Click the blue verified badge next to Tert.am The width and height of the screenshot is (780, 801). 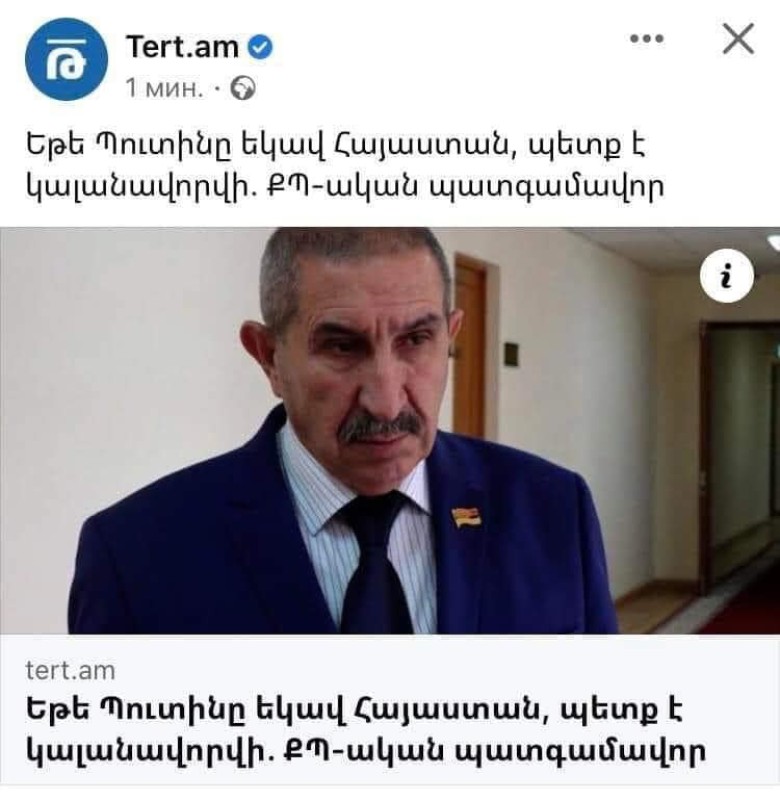pyautogui.click(x=261, y=47)
